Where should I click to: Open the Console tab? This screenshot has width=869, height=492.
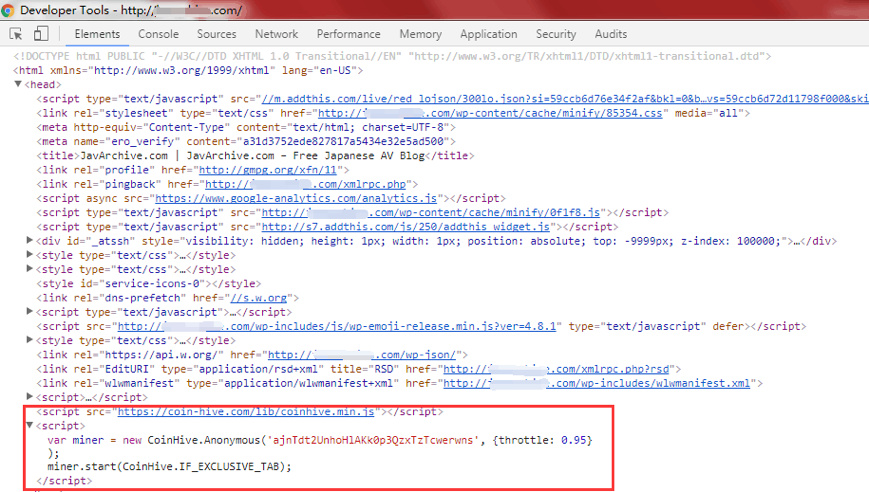point(159,34)
